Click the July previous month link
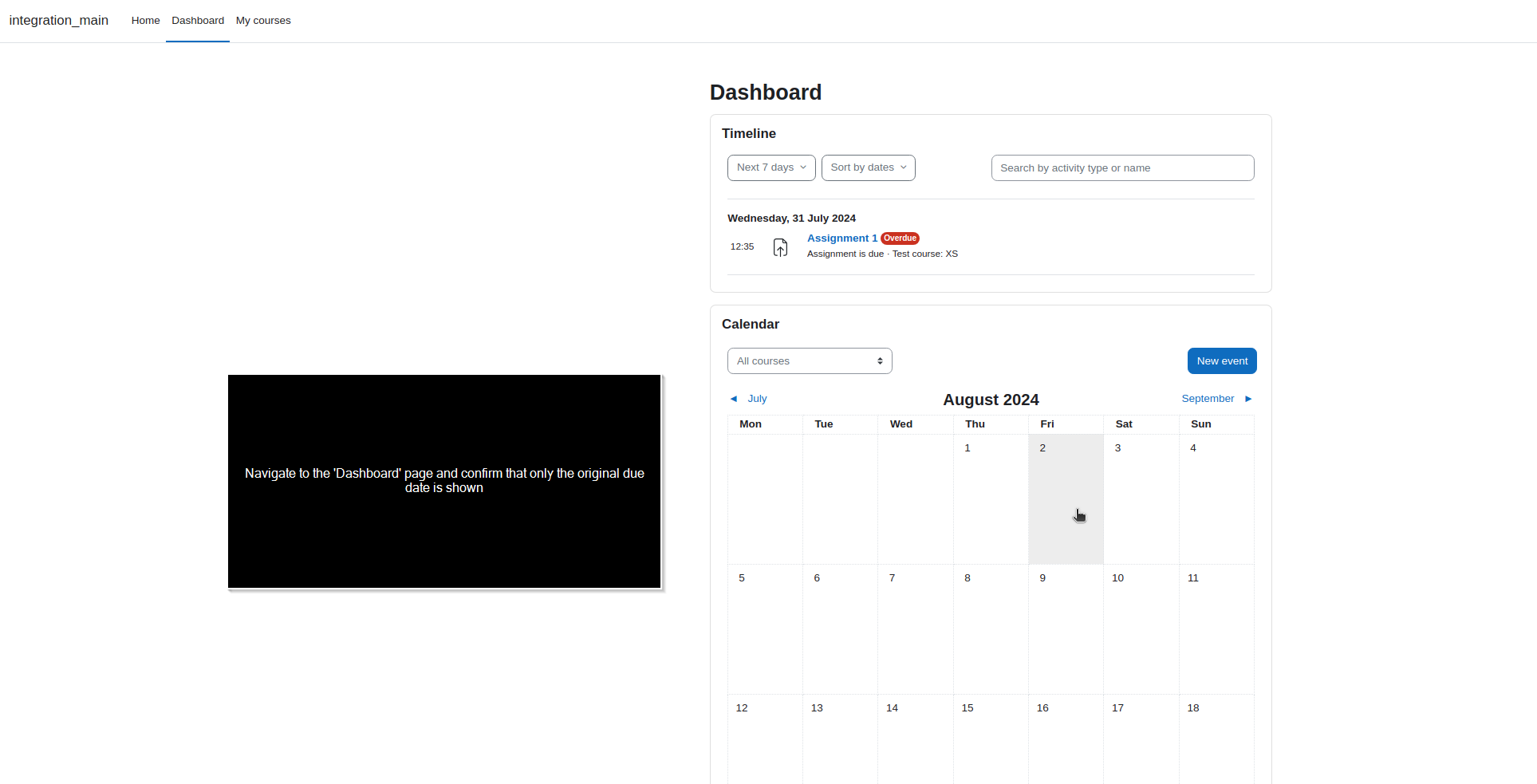 [757, 399]
